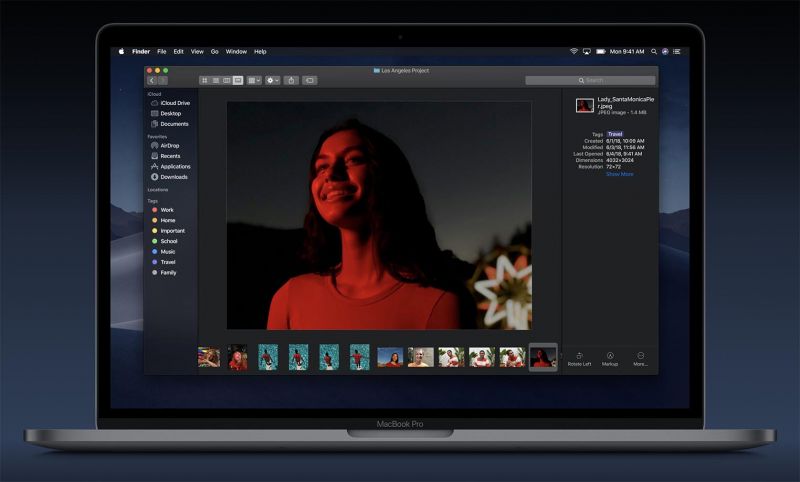Select the first colorful thumbnail in filmstrip
Screen dimensions: 800x482
pyautogui.click(x=209, y=357)
